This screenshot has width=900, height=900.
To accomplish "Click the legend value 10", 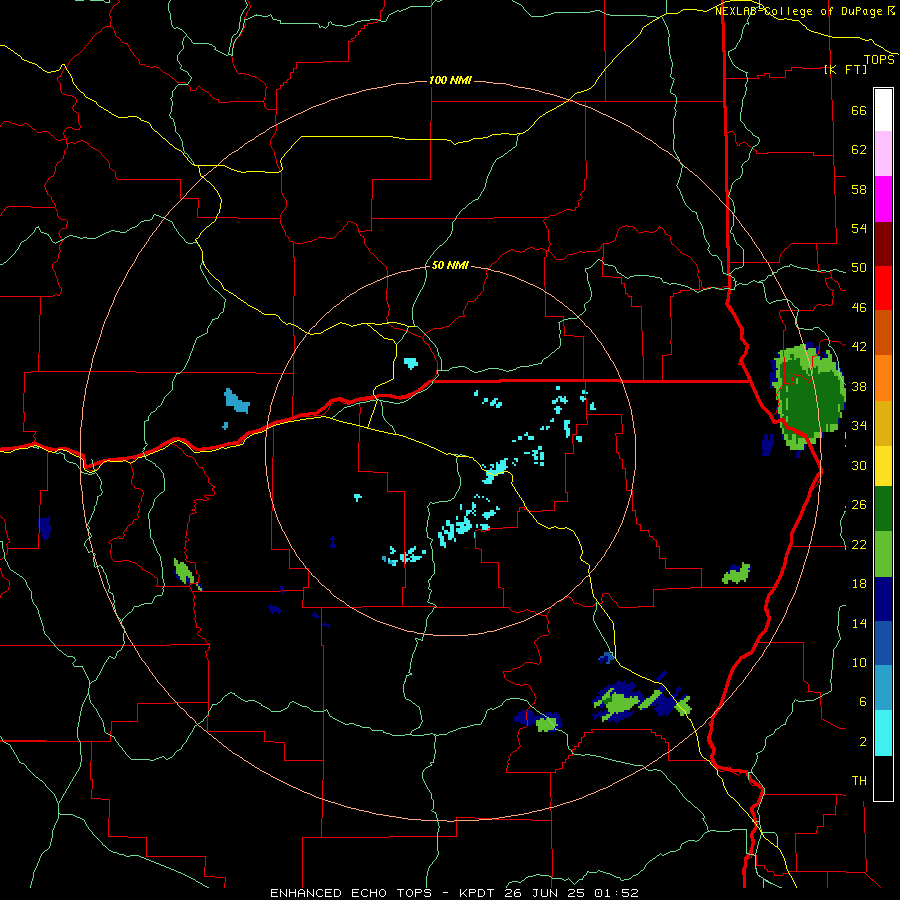I will click(x=859, y=662).
